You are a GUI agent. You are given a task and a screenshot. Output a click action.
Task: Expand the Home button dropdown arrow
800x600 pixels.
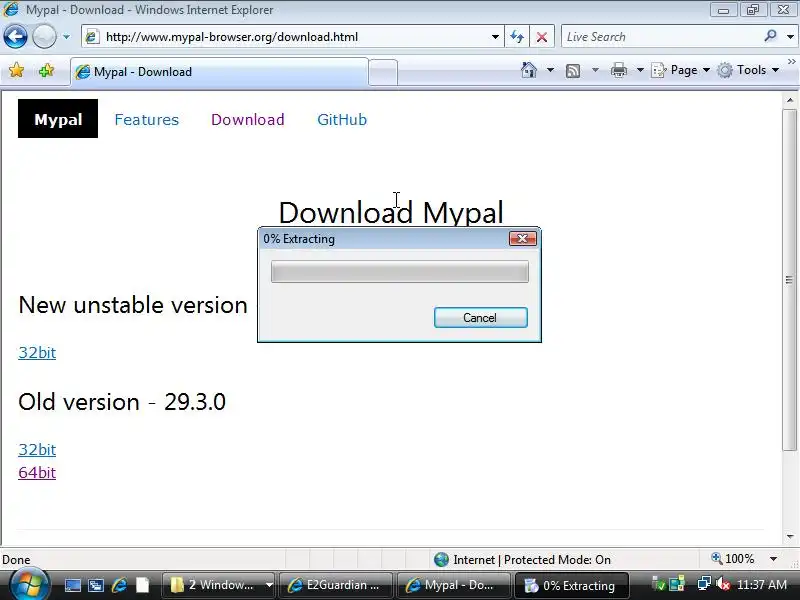[x=551, y=70]
